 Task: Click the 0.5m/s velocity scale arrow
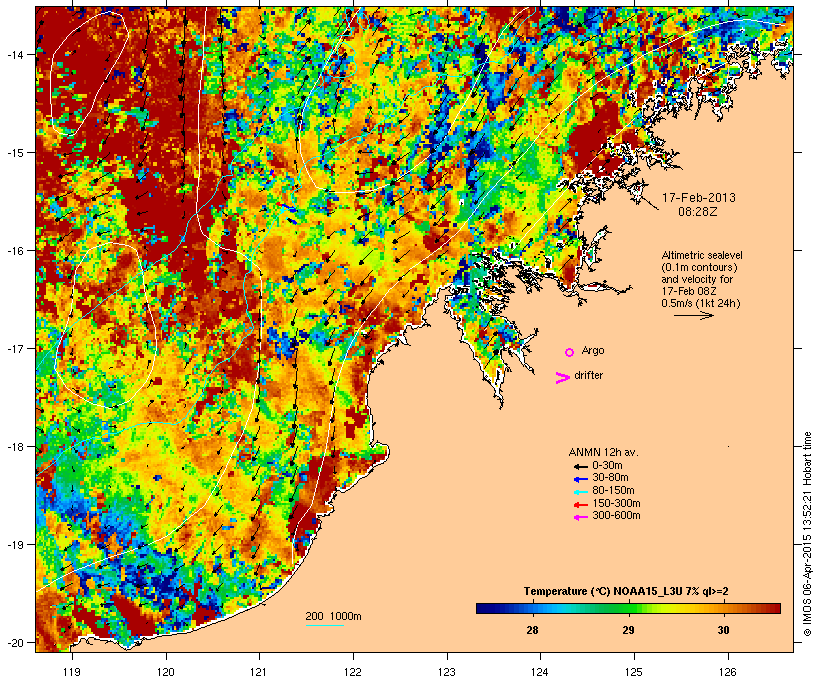(x=693, y=315)
